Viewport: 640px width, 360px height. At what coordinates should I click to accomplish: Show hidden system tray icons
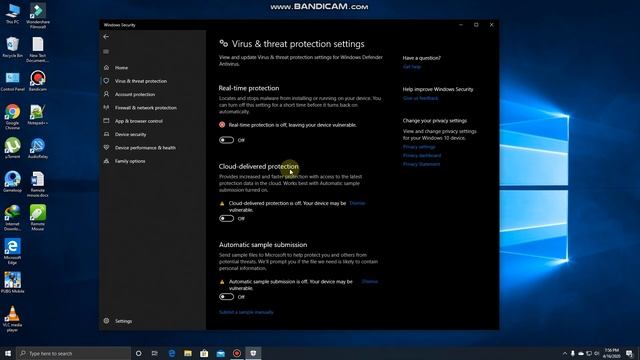pos(565,353)
